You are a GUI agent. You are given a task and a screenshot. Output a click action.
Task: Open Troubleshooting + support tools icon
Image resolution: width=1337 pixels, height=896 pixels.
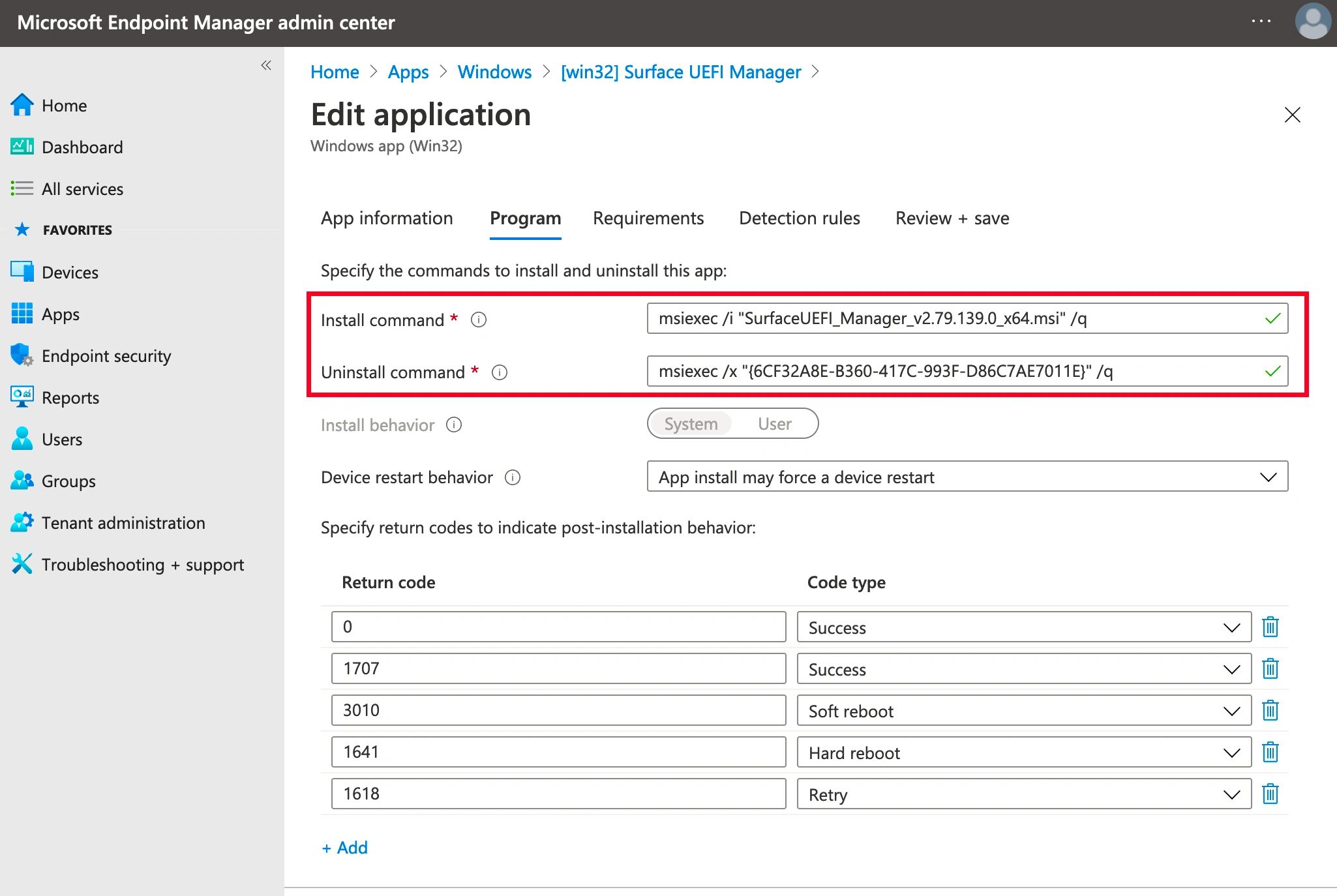[22, 564]
